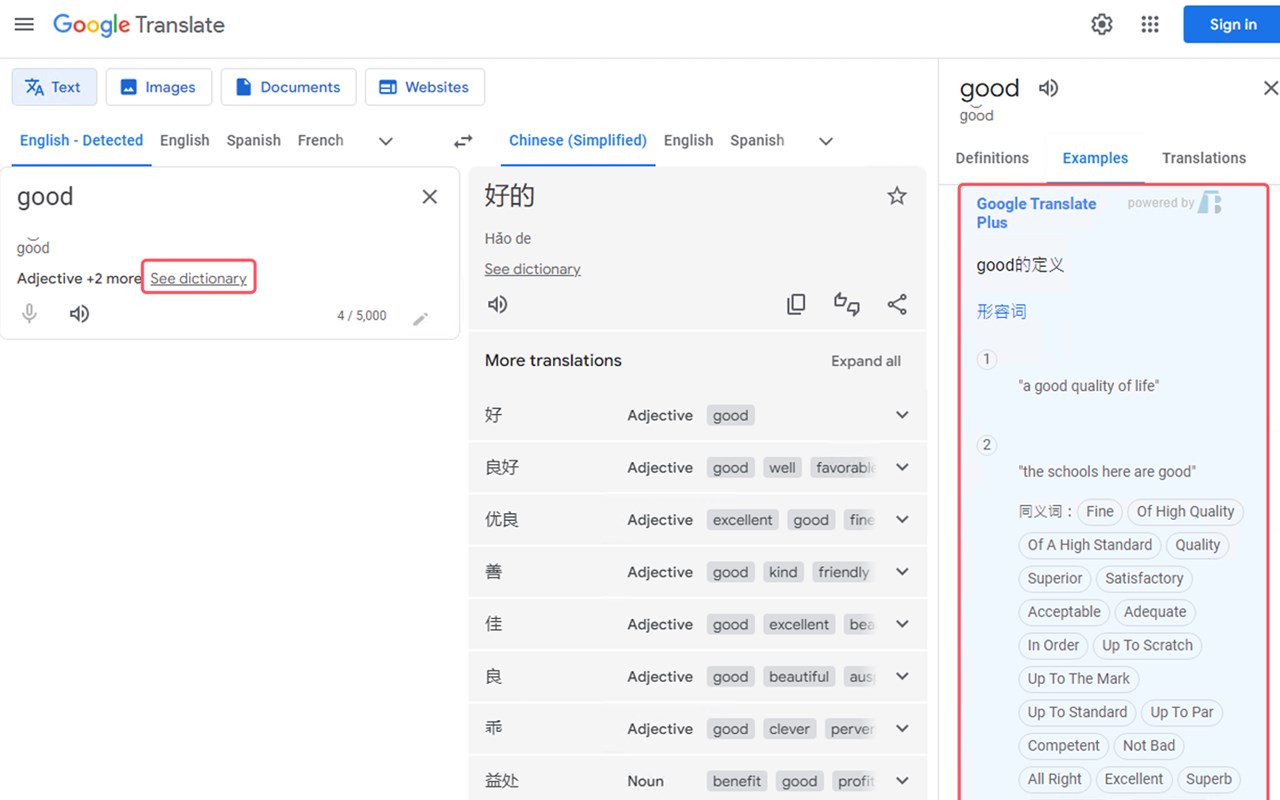
Task: Open the Definitions tab
Action: [992, 158]
